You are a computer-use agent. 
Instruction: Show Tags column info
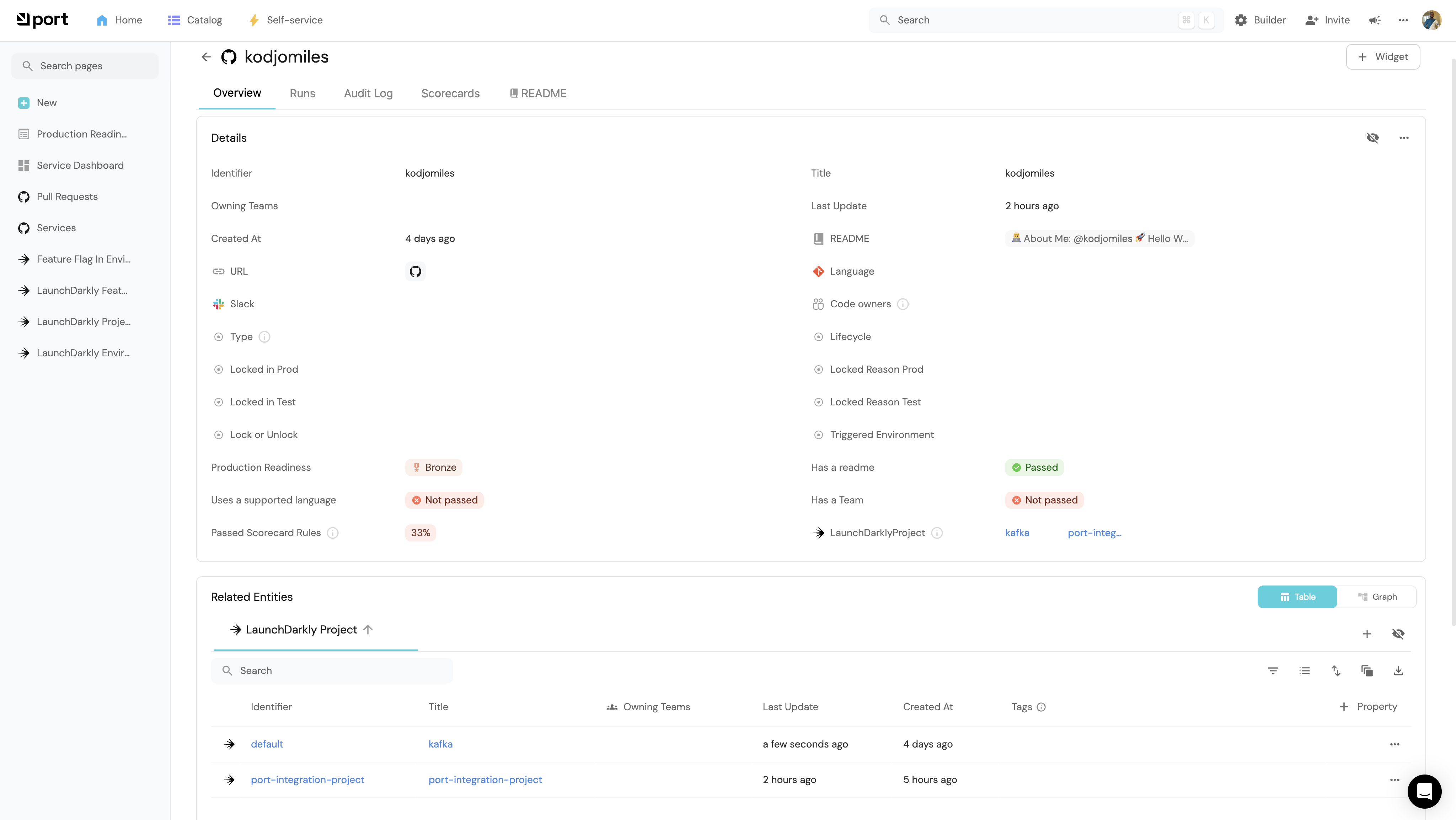(1042, 707)
